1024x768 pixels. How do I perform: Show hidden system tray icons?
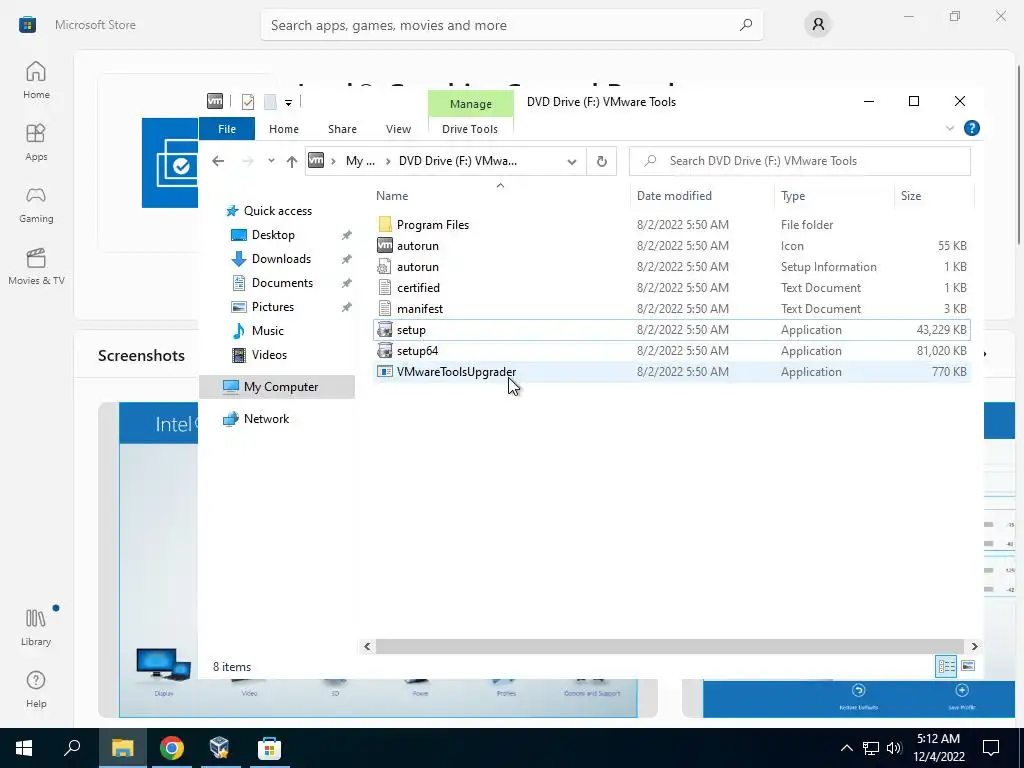click(x=846, y=748)
